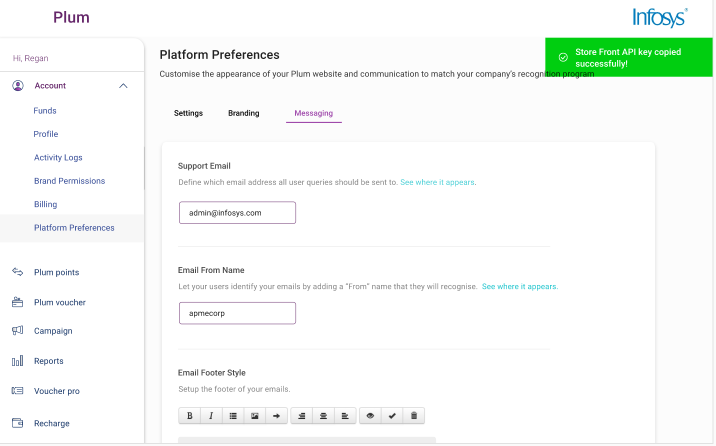Screen dimensions: 716x446
Task: Click the Voucher pro ticket icon
Action: 17,391
